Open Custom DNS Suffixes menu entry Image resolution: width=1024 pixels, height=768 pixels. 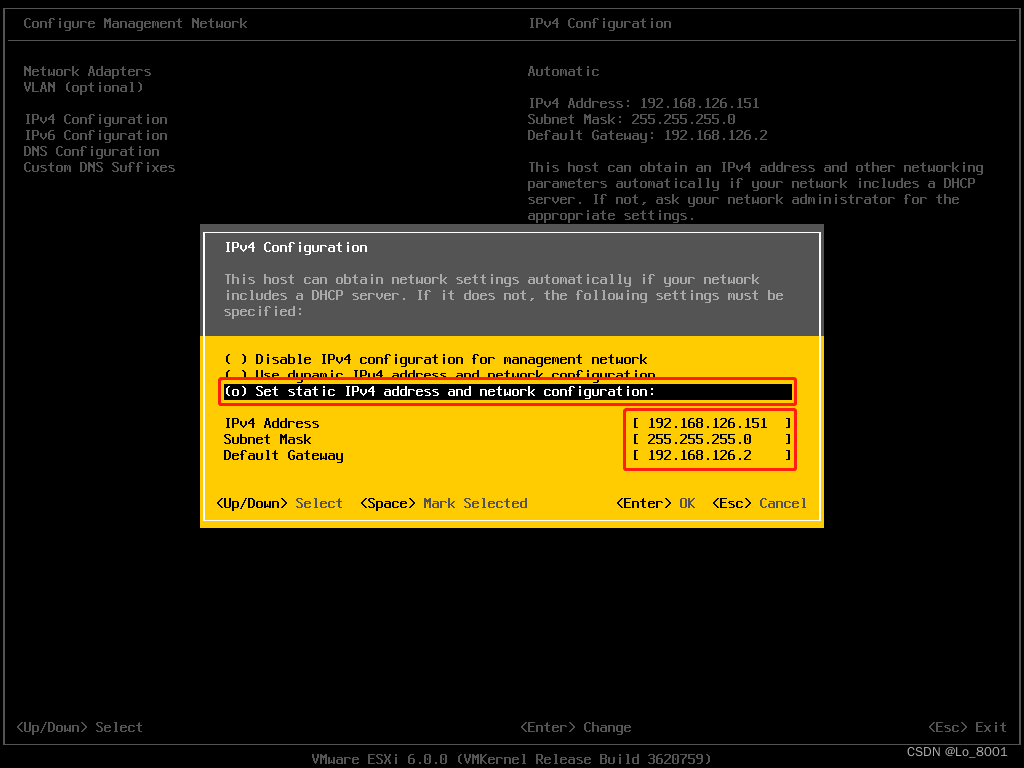(99, 167)
